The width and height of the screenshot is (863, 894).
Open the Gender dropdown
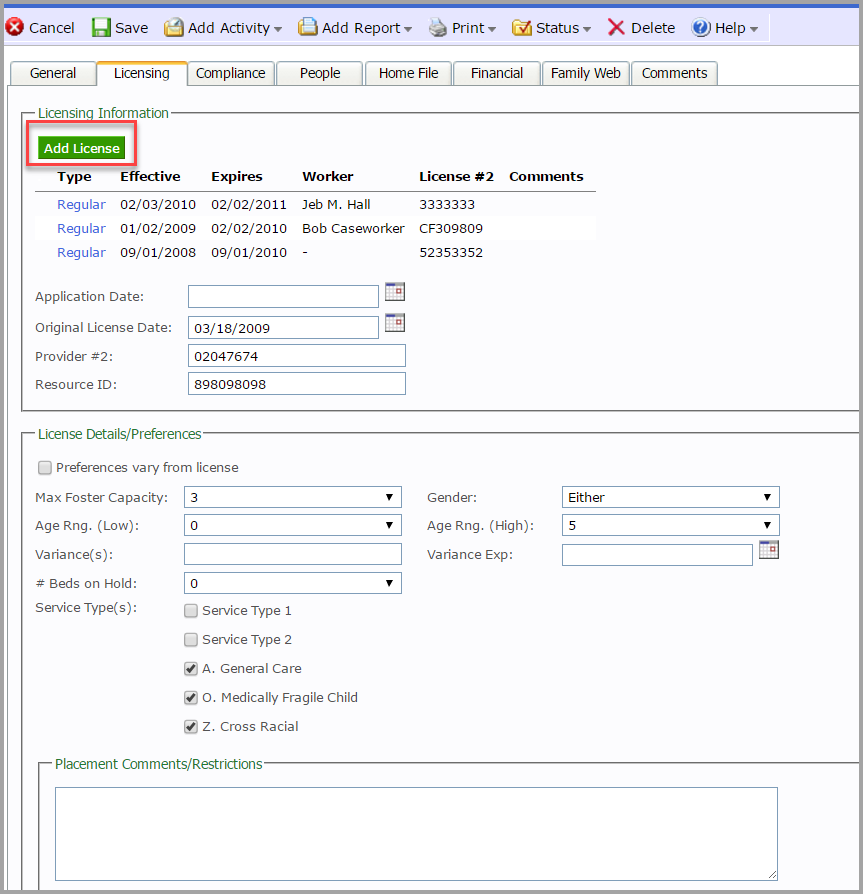[670, 497]
